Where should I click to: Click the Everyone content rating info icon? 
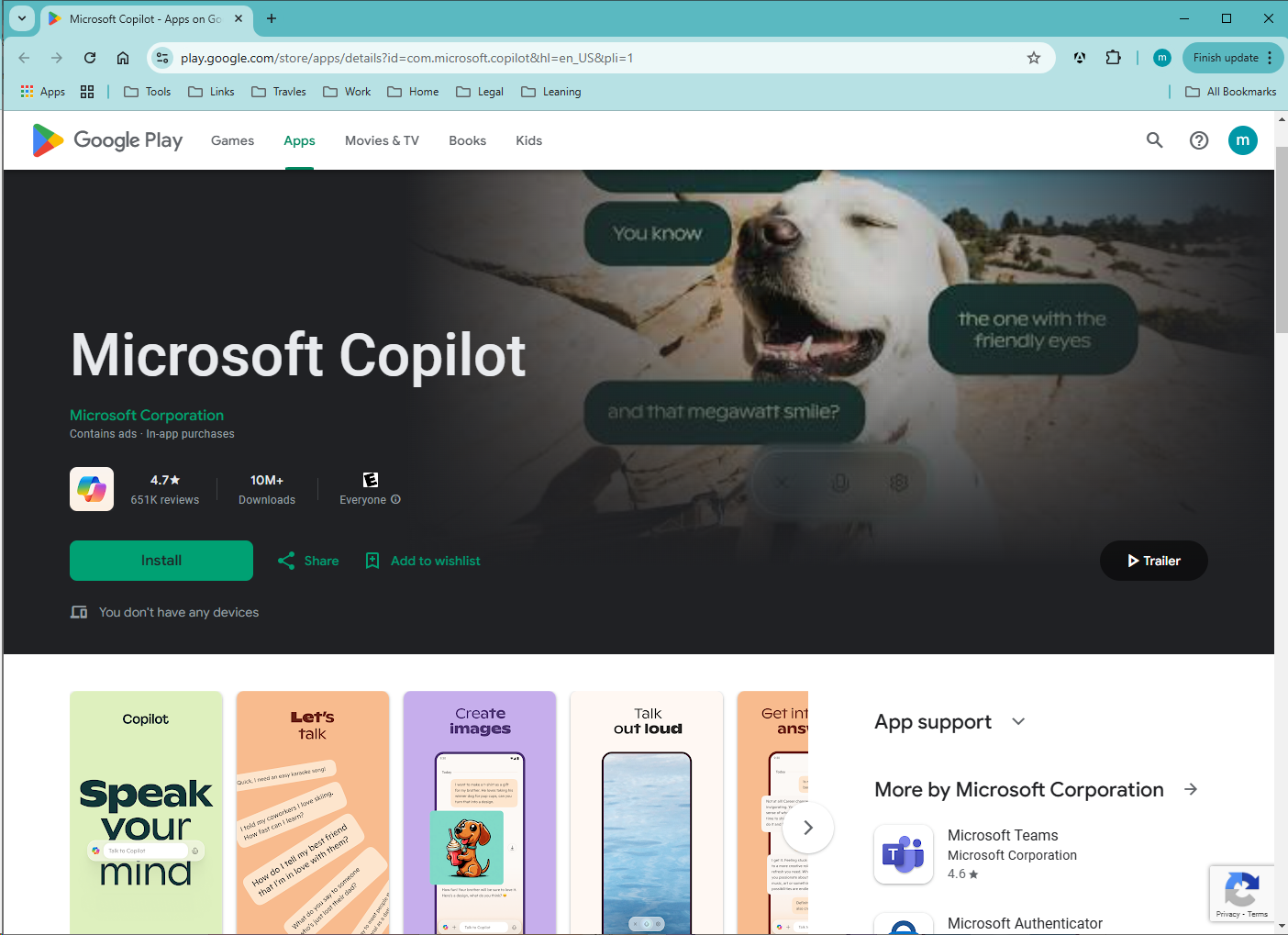point(396,500)
